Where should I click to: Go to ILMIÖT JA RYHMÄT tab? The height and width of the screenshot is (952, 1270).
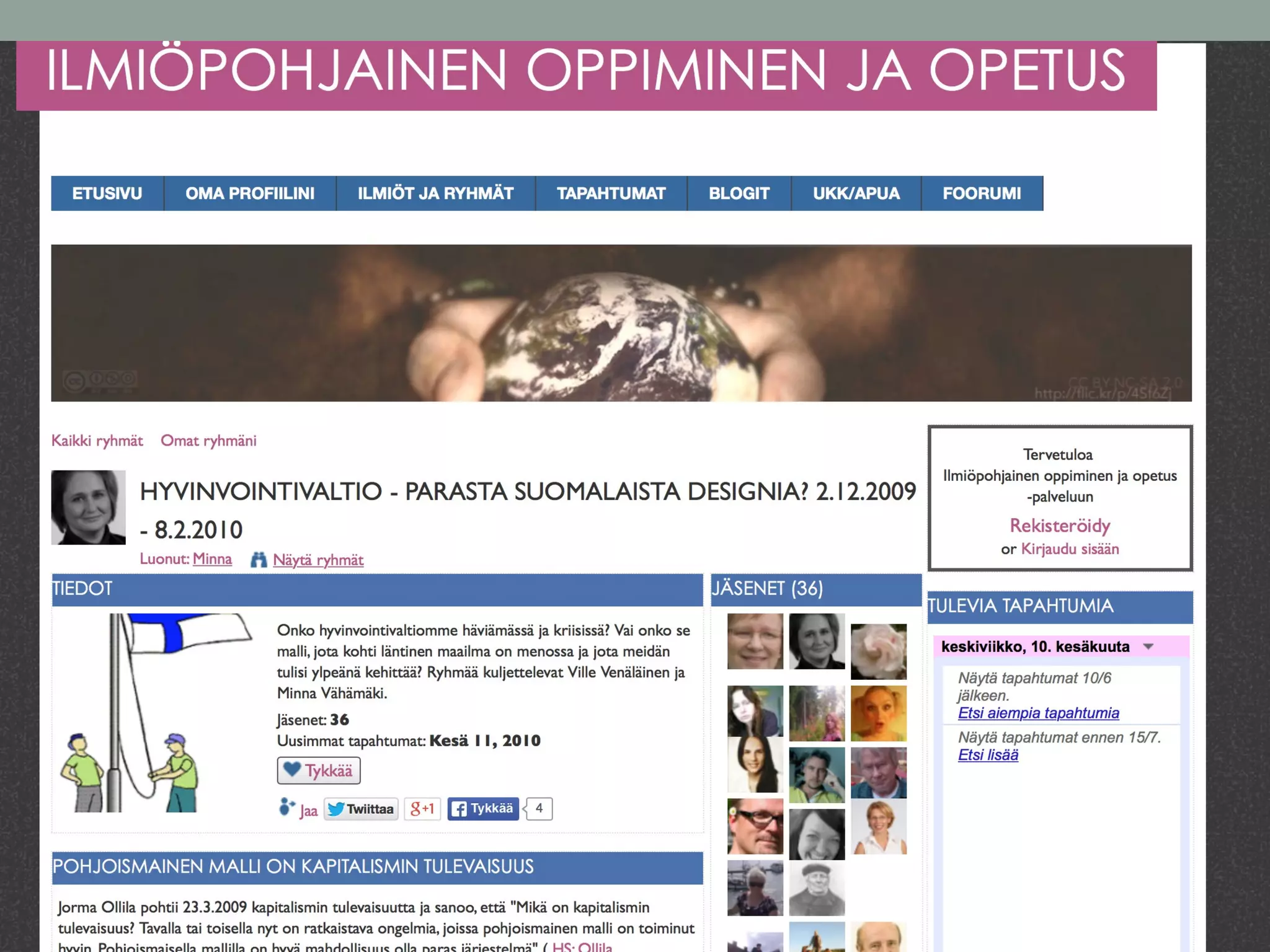point(435,193)
